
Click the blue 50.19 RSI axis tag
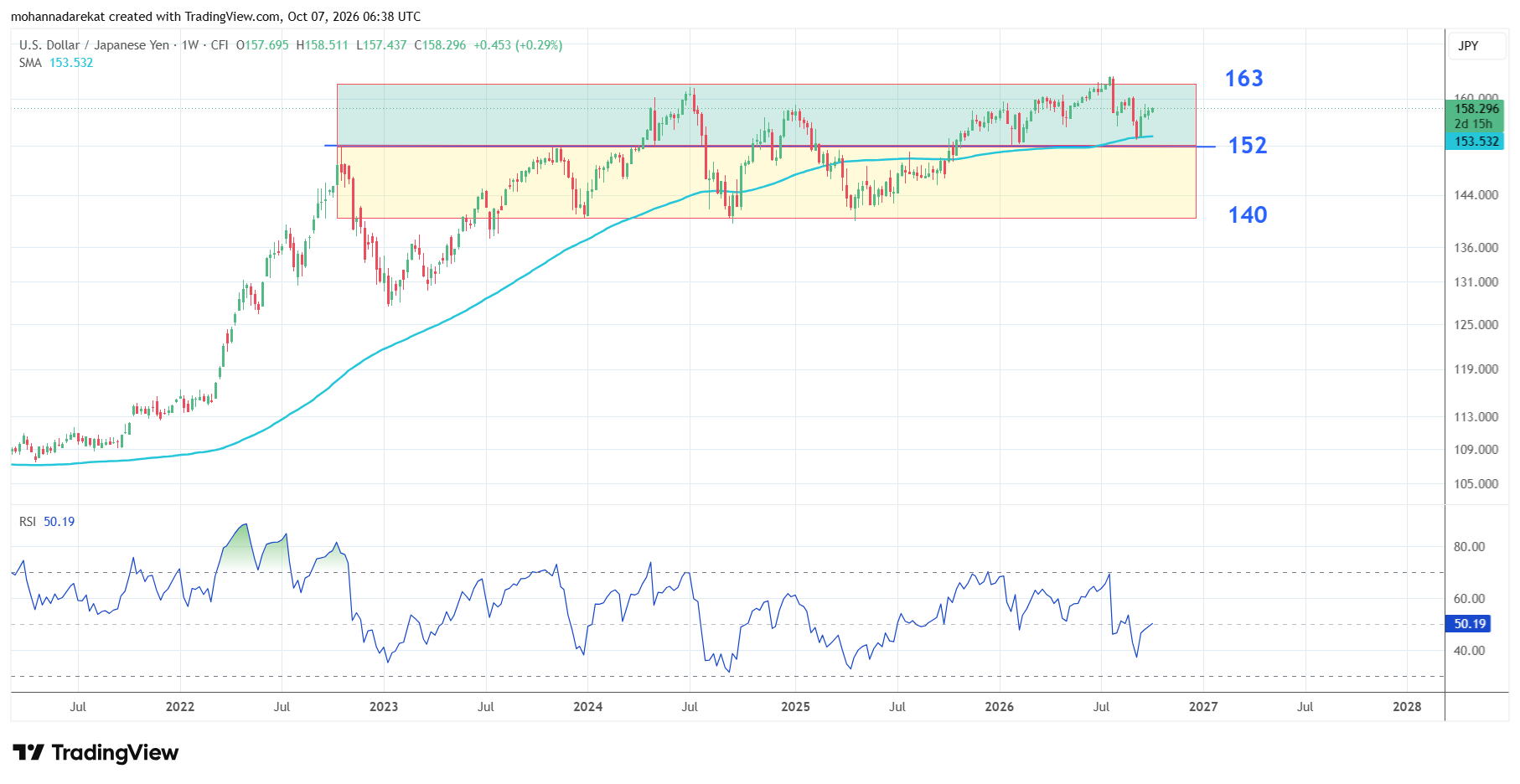tap(1469, 624)
